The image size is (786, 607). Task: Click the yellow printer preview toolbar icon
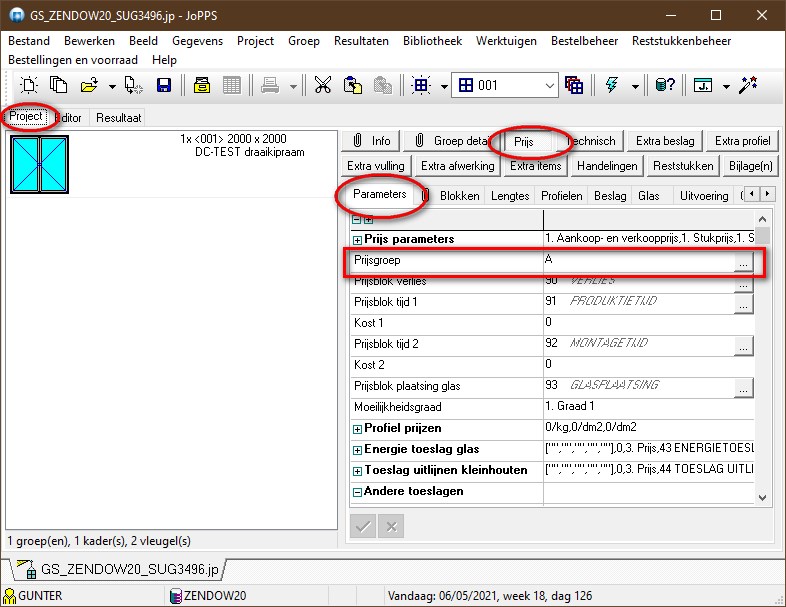coord(202,85)
